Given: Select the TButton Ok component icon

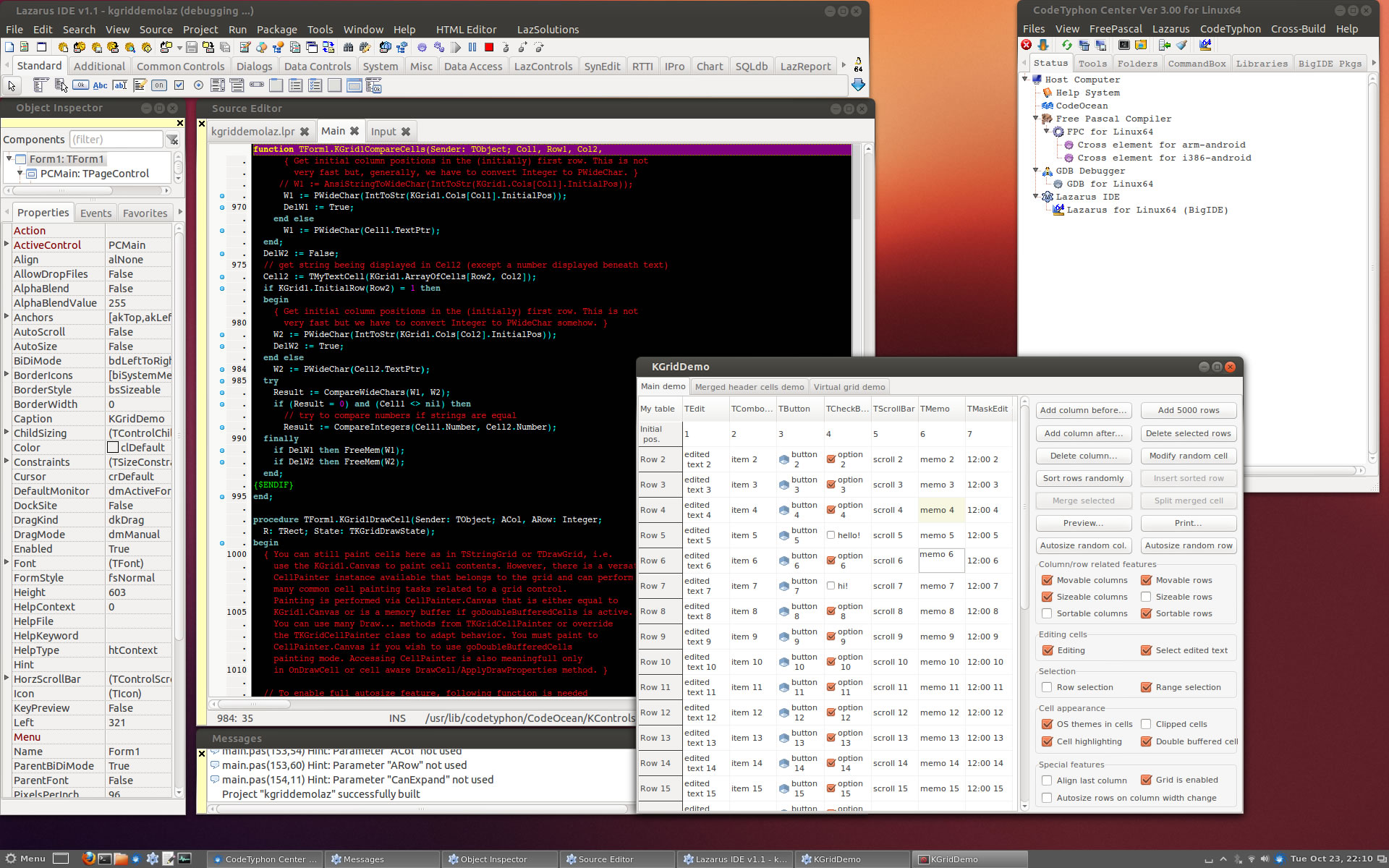Looking at the screenshot, I should (81, 85).
